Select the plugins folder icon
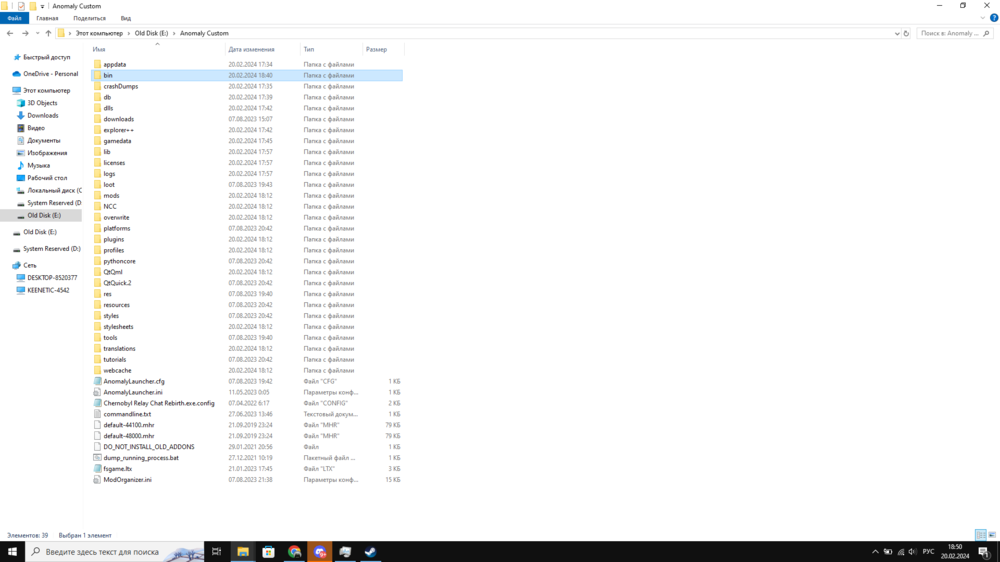 click(x=97, y=239)
